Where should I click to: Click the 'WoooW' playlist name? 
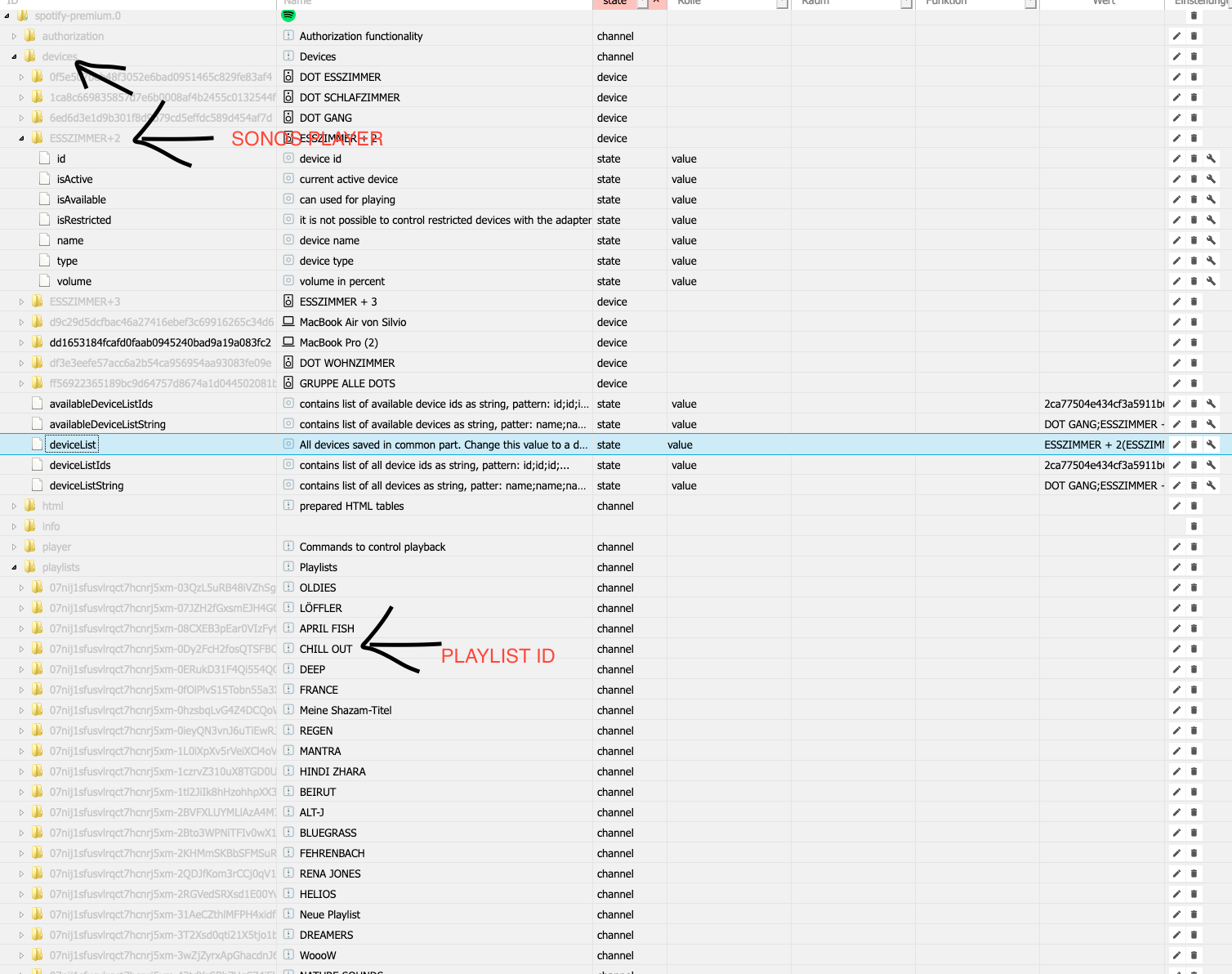[318, 955]
